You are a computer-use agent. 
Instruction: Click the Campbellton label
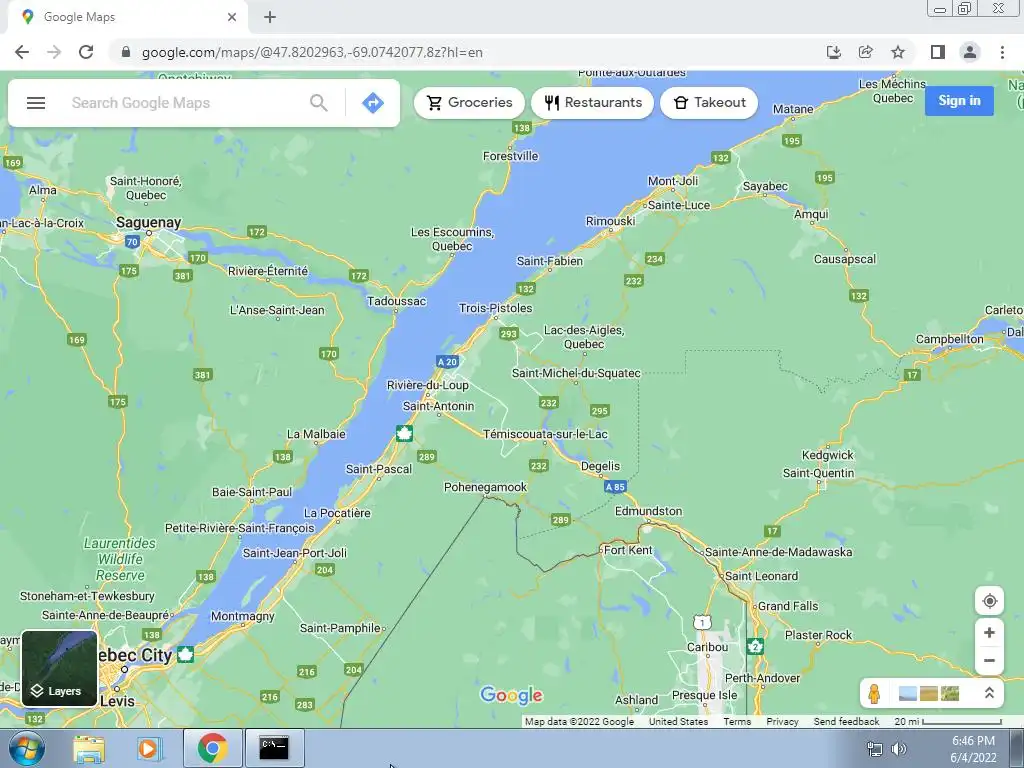pyautogui.click(x=950, y=339)
